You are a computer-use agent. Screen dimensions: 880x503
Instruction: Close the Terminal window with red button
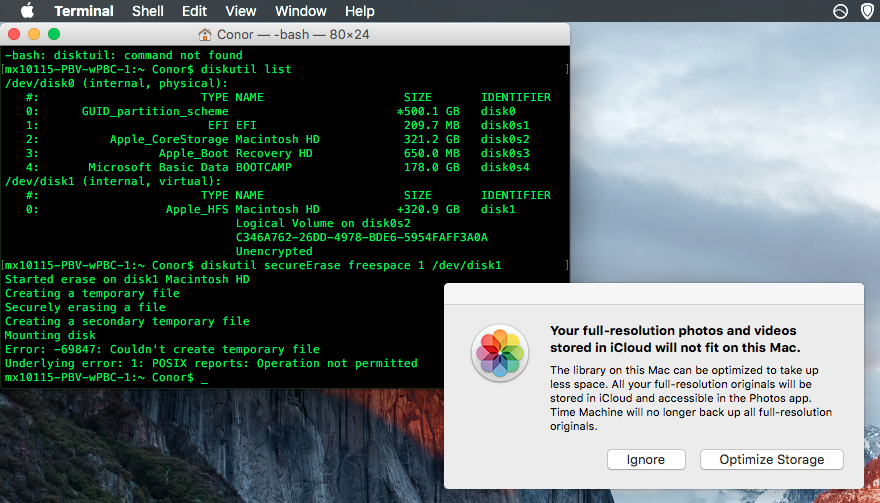[14, 34]
